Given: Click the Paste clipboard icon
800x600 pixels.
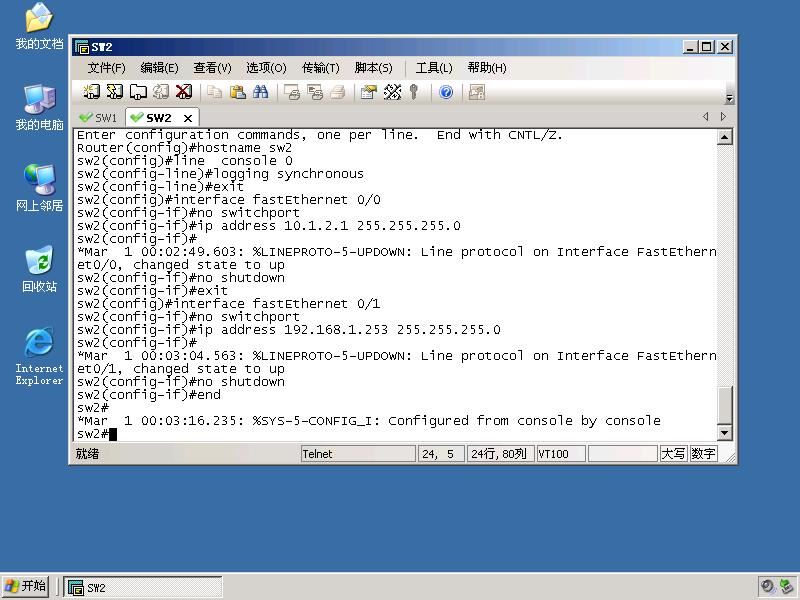Looking at the screenshot, I should pos(237,92).
